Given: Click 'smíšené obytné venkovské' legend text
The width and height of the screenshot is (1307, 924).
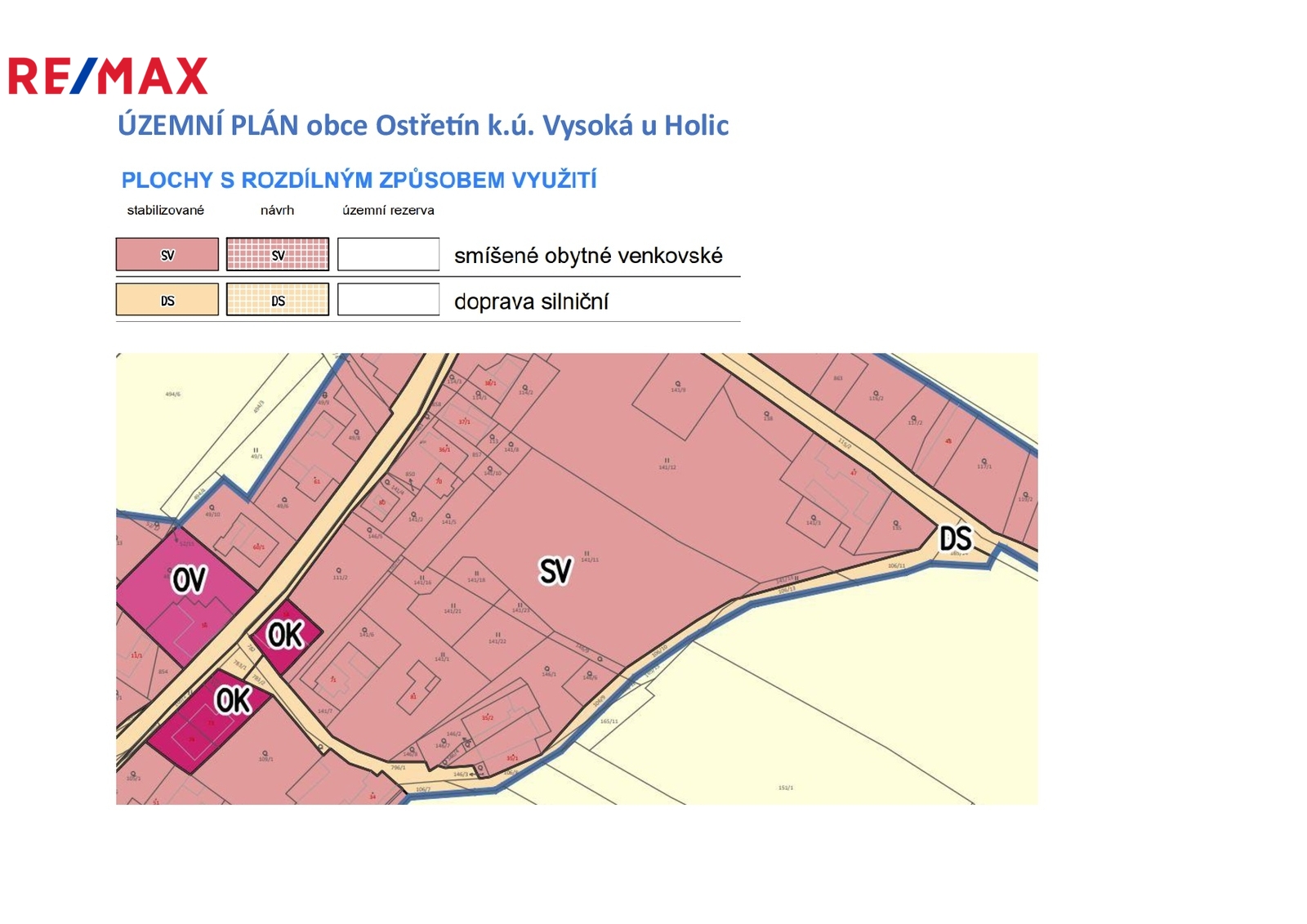Looking at the screenshot, I should click(588, 257).
